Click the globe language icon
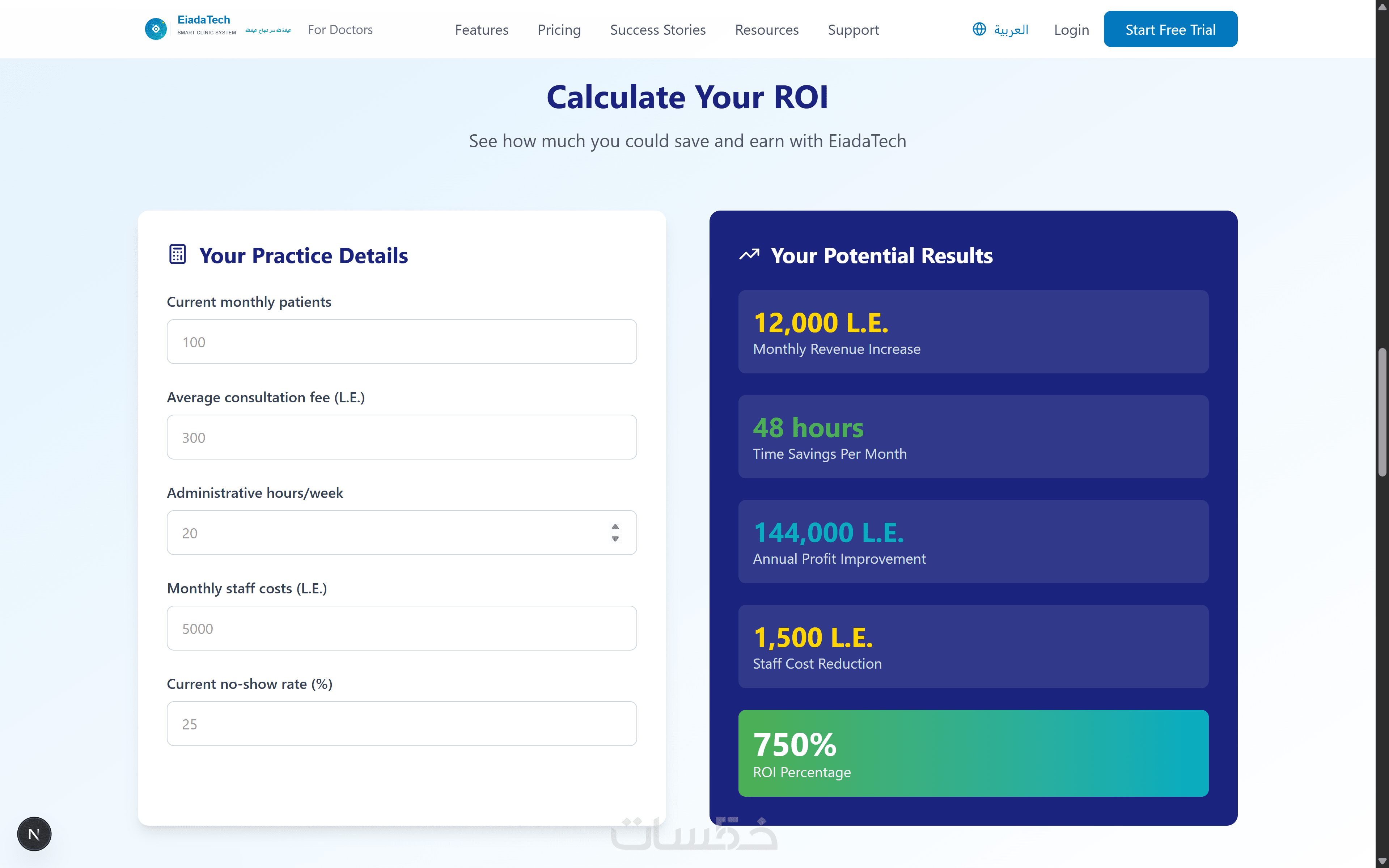 979,29
